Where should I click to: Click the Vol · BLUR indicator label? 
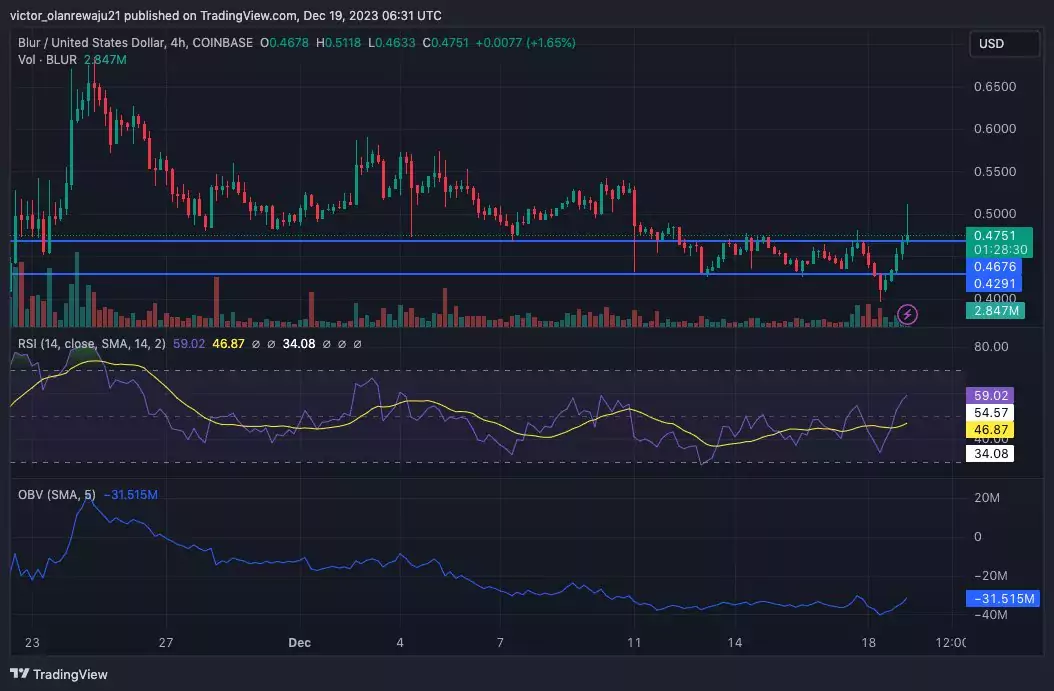[x=47, y=60]
